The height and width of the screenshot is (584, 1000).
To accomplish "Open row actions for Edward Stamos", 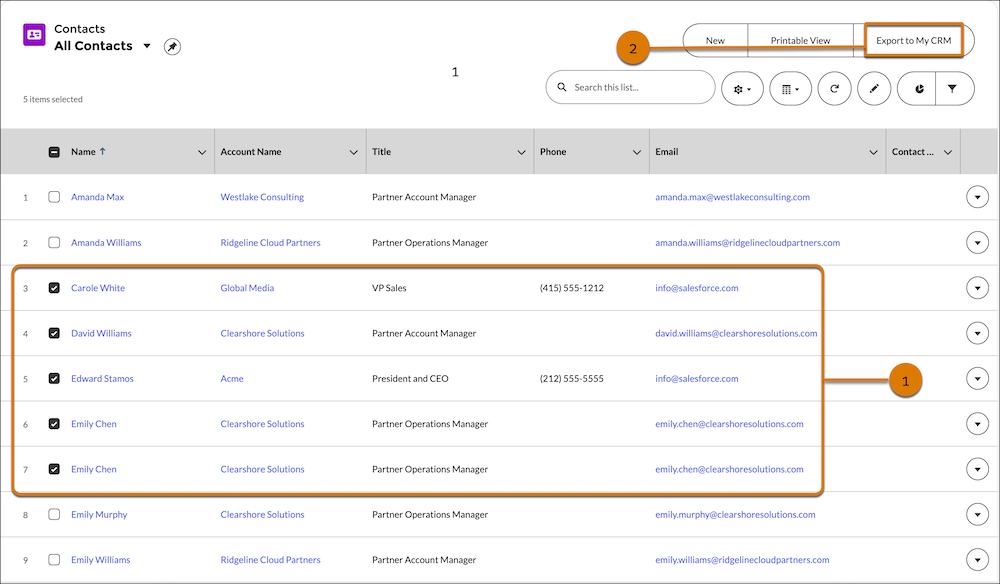I will point(977,378).
